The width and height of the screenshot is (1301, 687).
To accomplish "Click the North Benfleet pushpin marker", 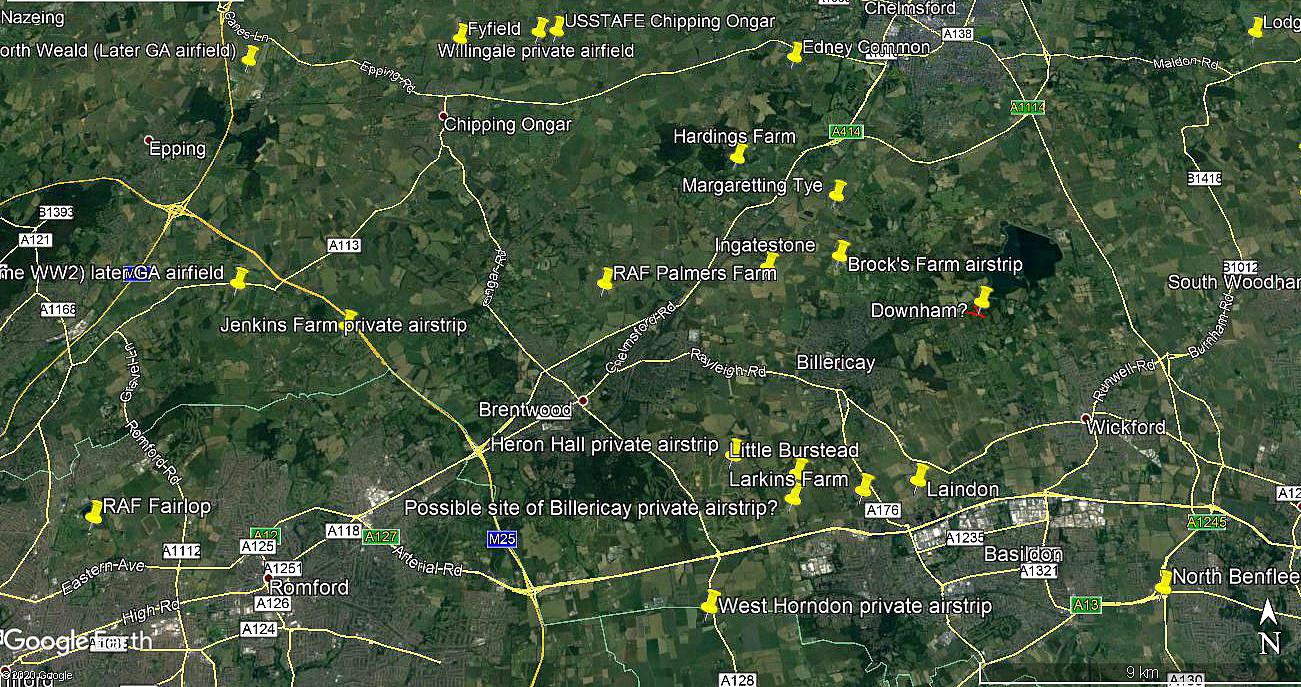I will pos(1164,582).
